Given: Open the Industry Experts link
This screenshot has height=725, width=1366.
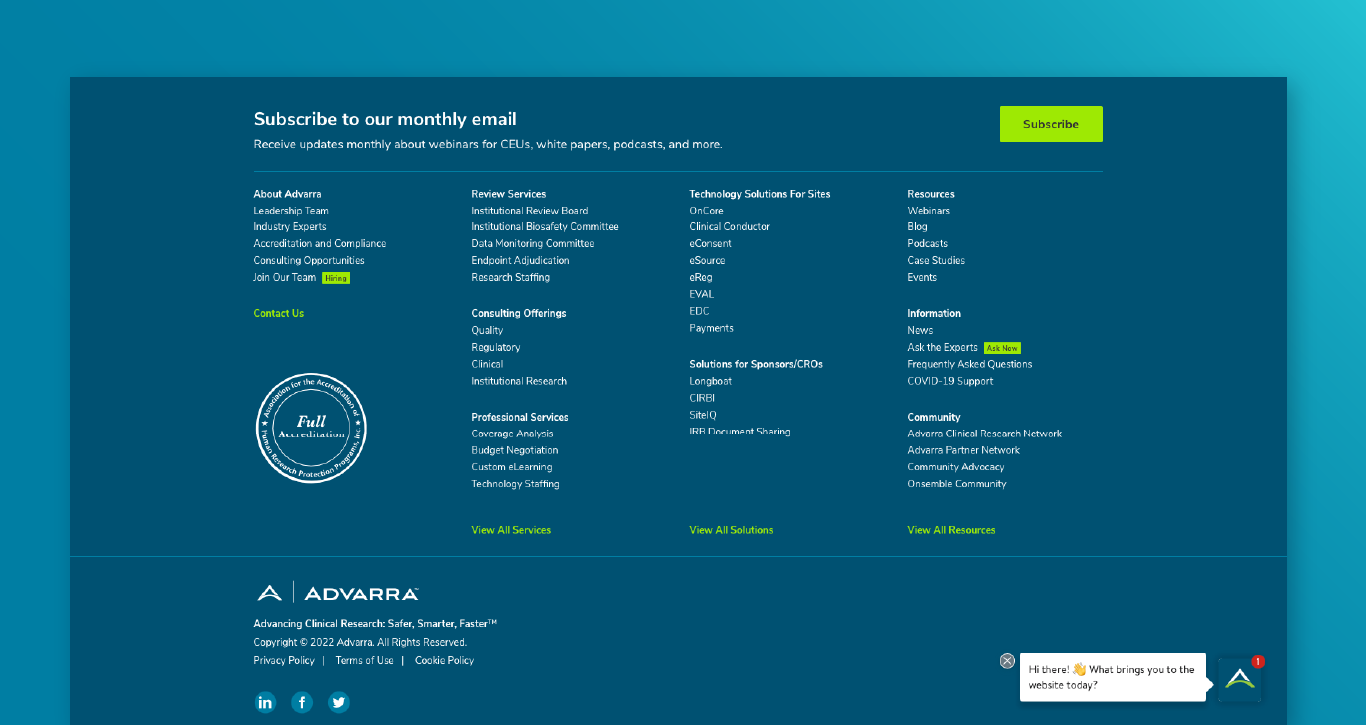Looking at the screenshot, I should tap(290, 227).
